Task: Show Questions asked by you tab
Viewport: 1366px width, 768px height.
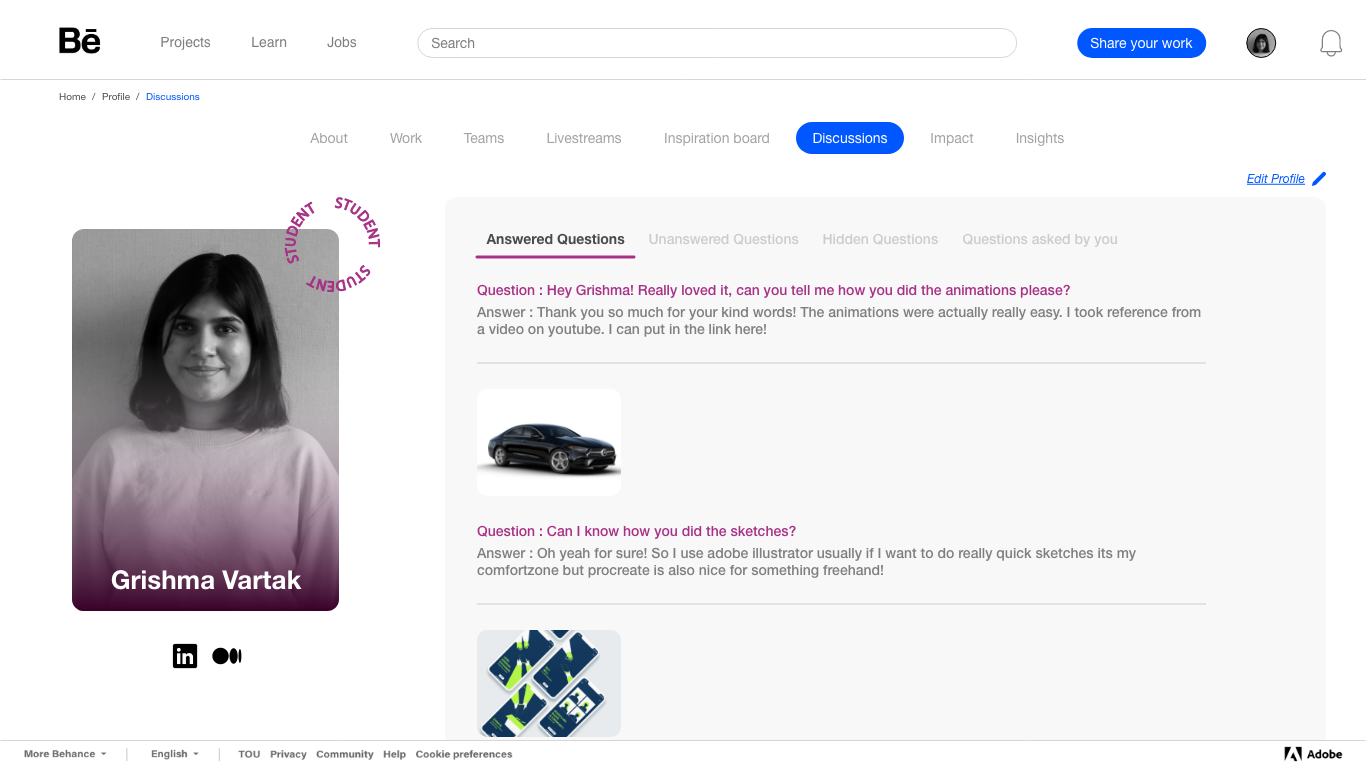Action: coord(1040,239)
